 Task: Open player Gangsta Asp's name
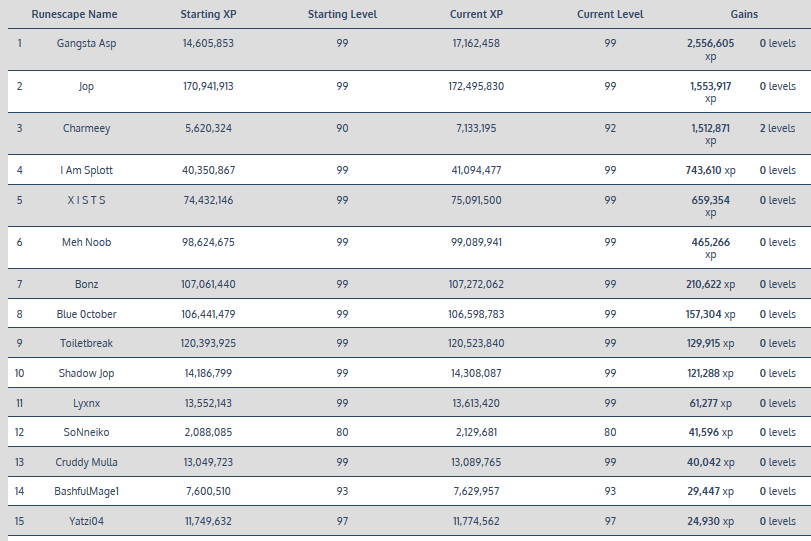click(87, 44)
